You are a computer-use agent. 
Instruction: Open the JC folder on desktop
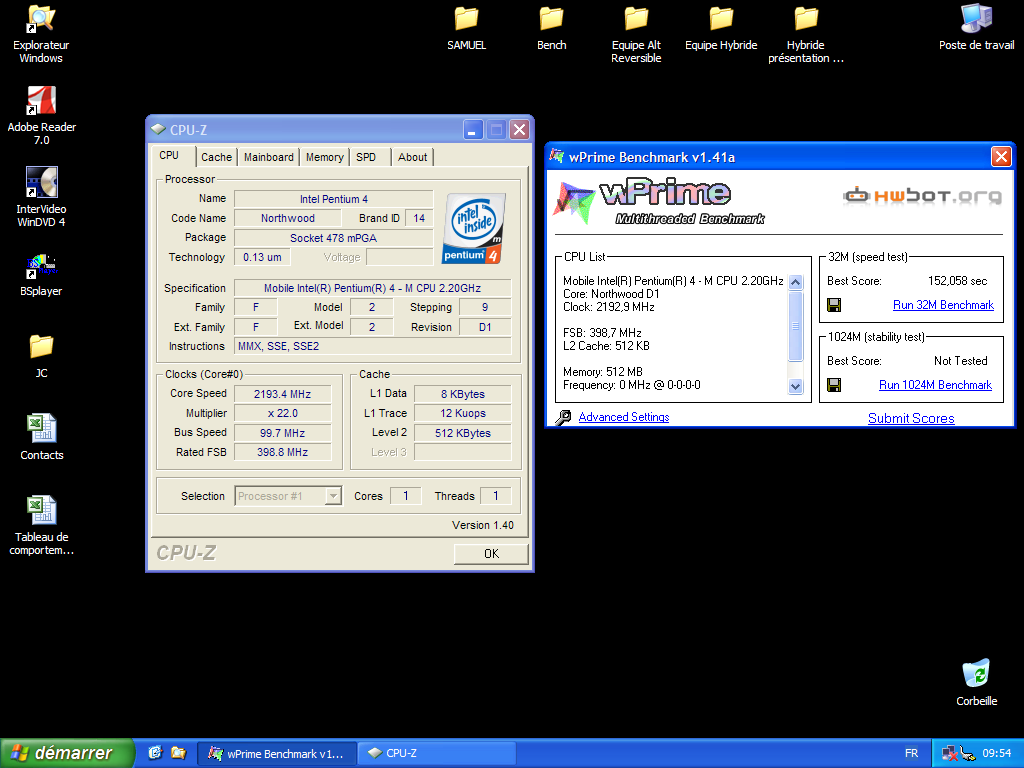tap(41, 356)
